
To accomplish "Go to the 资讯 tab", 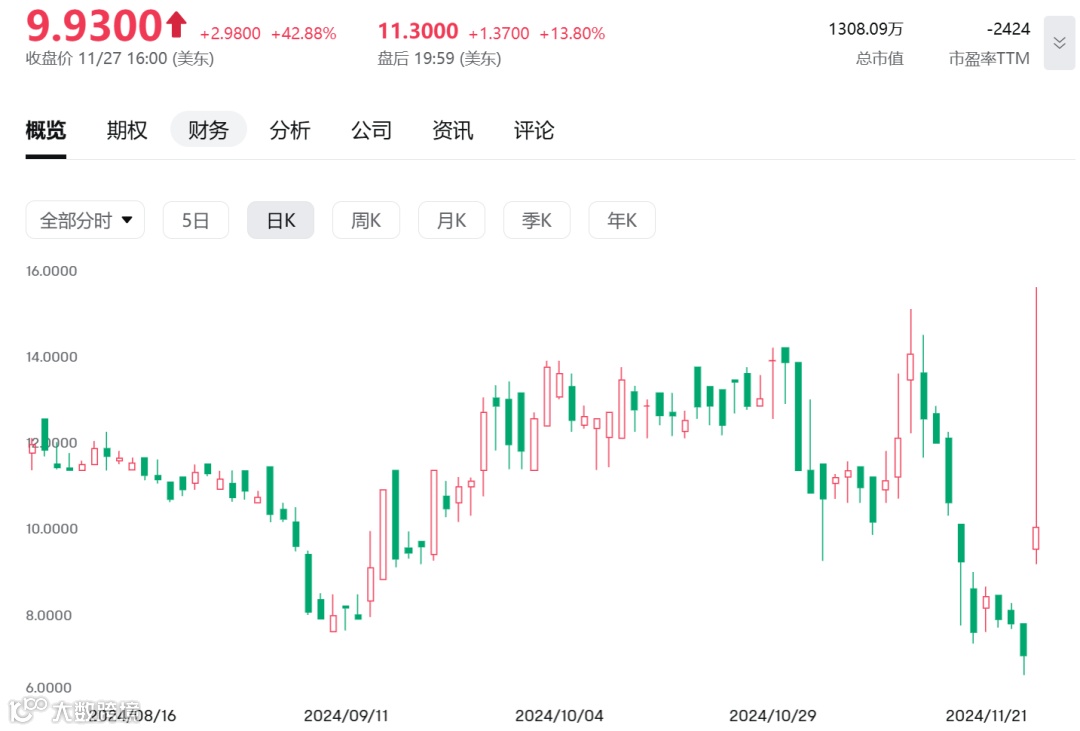I will tap(453, 130).
